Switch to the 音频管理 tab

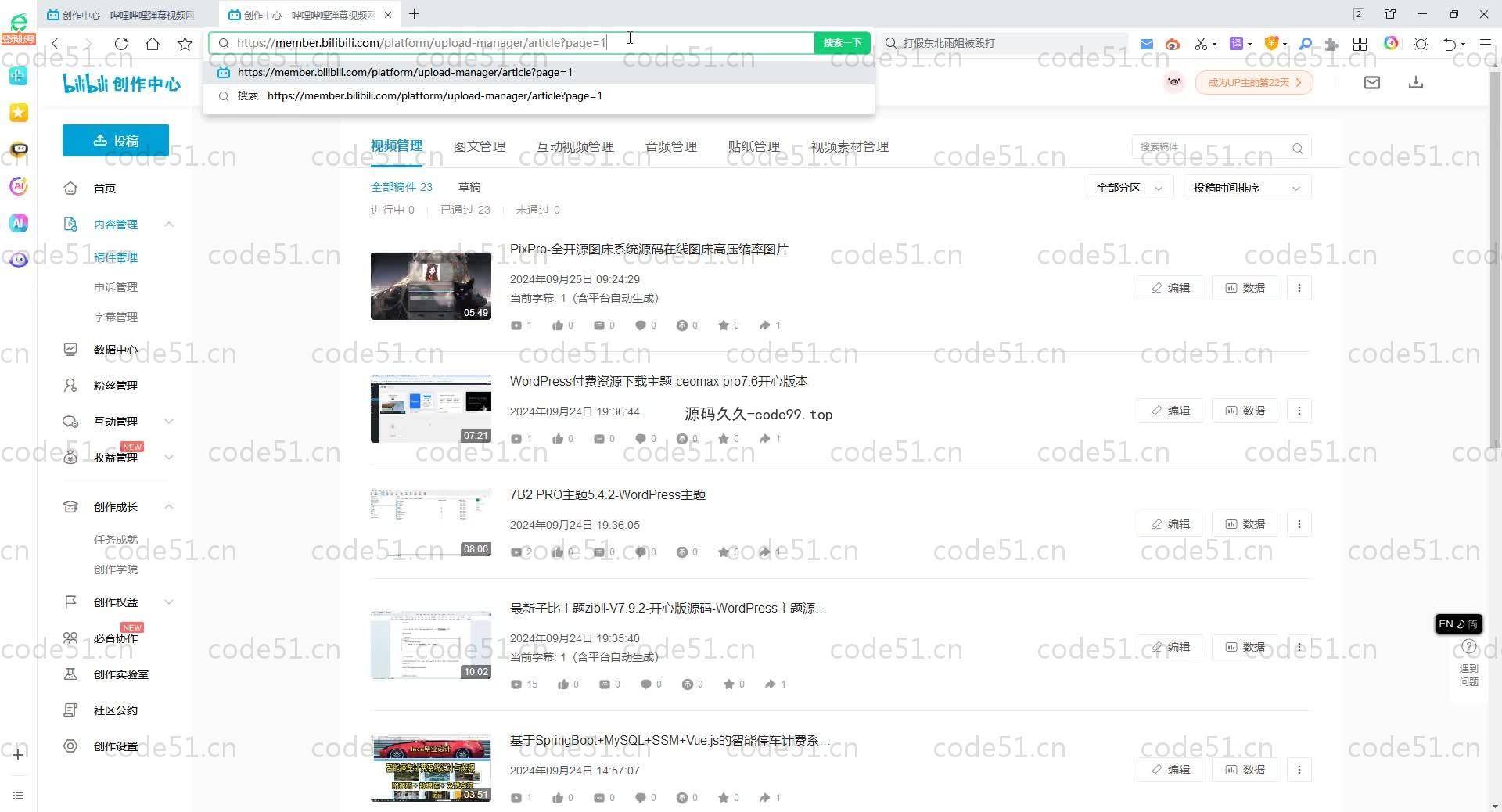670,146
